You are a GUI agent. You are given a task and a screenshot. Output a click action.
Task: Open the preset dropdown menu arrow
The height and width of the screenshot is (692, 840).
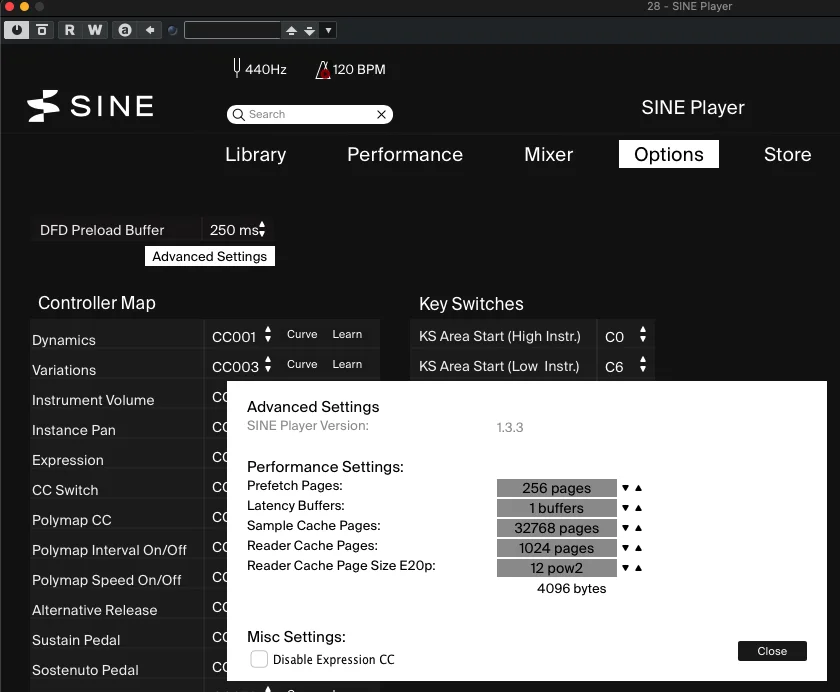[328, 30]
